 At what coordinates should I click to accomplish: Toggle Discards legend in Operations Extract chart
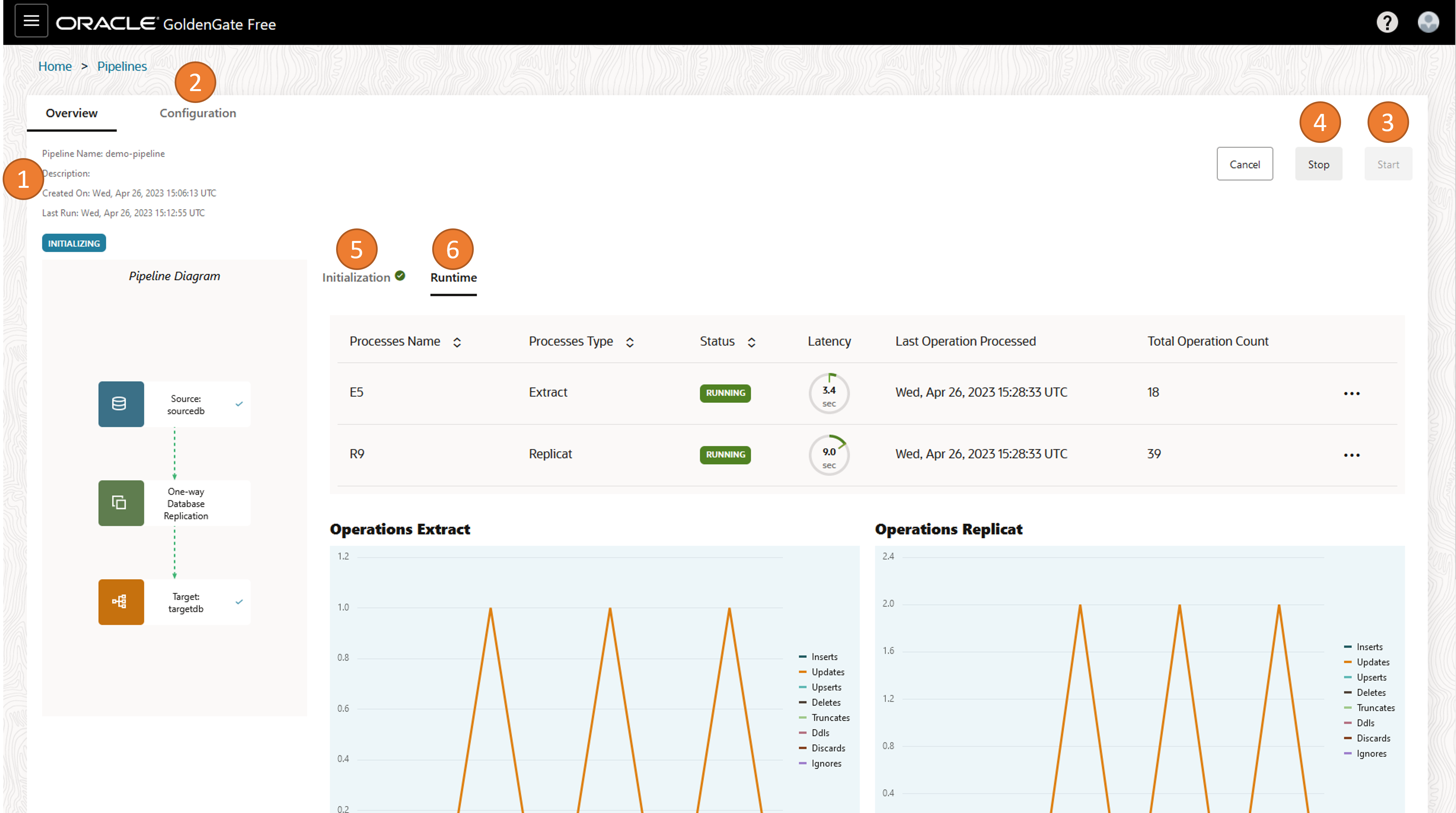pos(822,748)
